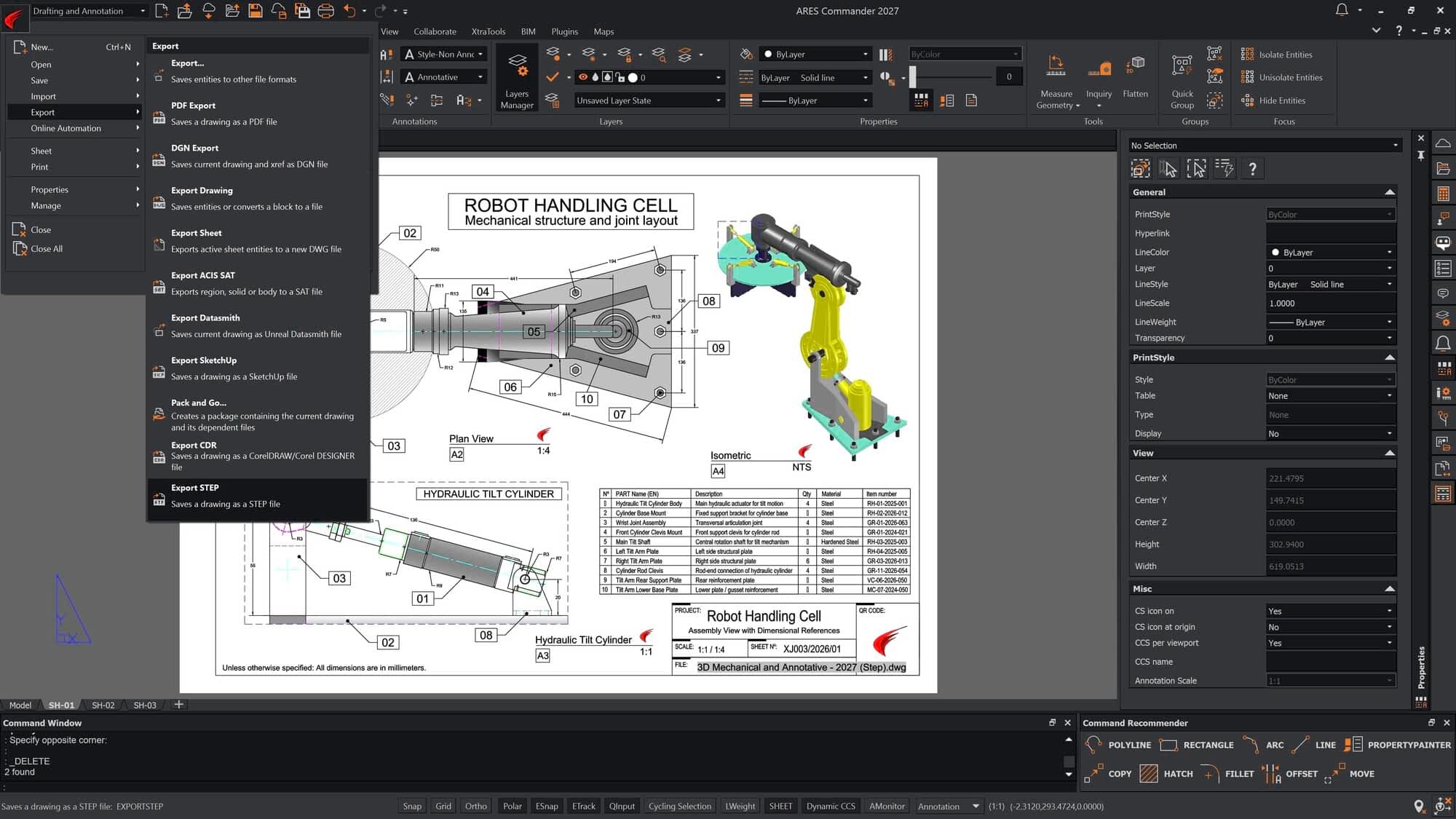Viewport: 1456px width, 819px height.
Task: Toggle Snap in status bar
Action: (412, 806)
